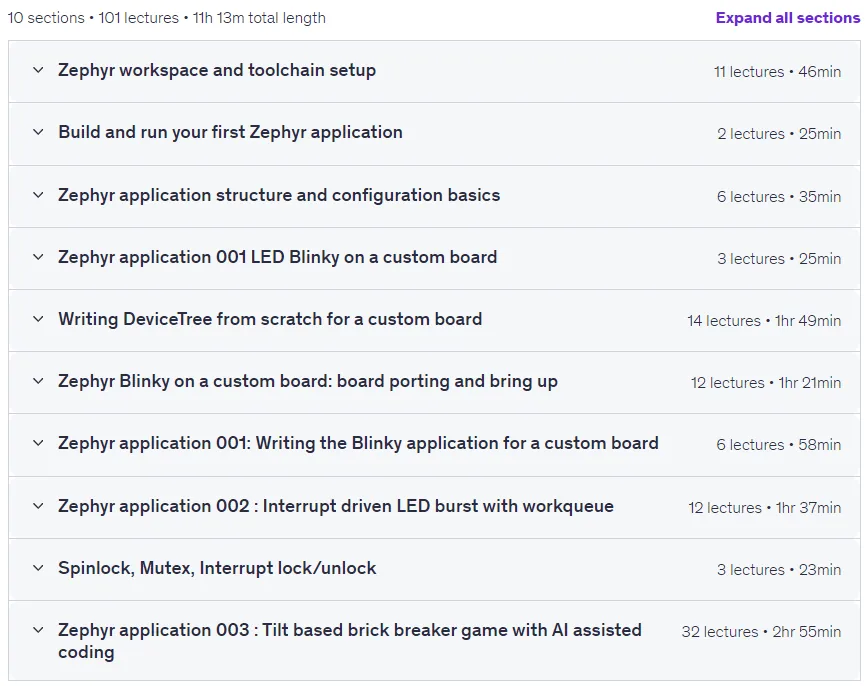
Task: Expand chevron for Spinlock, Mutex, Interrupt lock/unlock
Action: point(38,567)
